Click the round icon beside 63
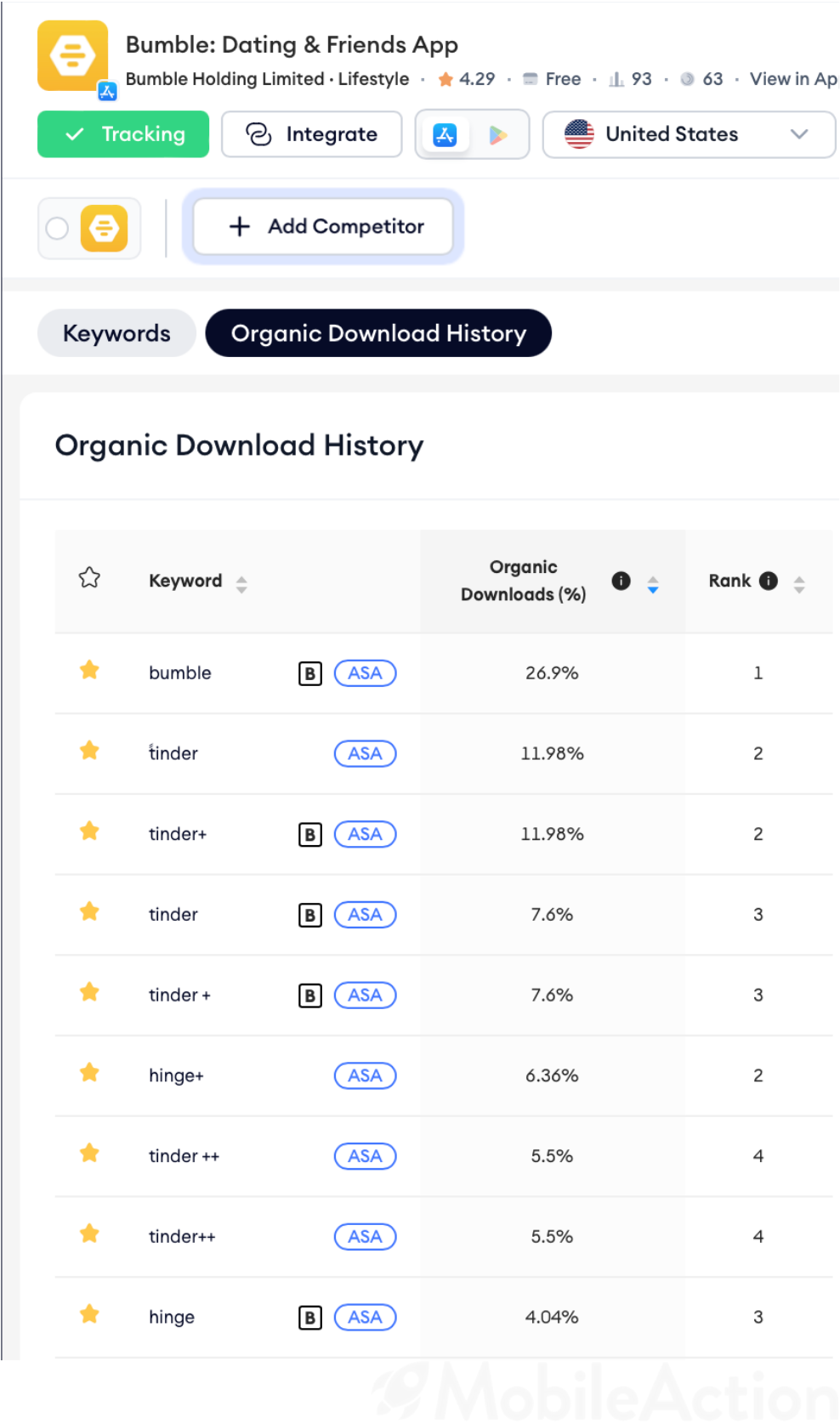This screenshot has height=1424, width=840. tap(687, 79)
